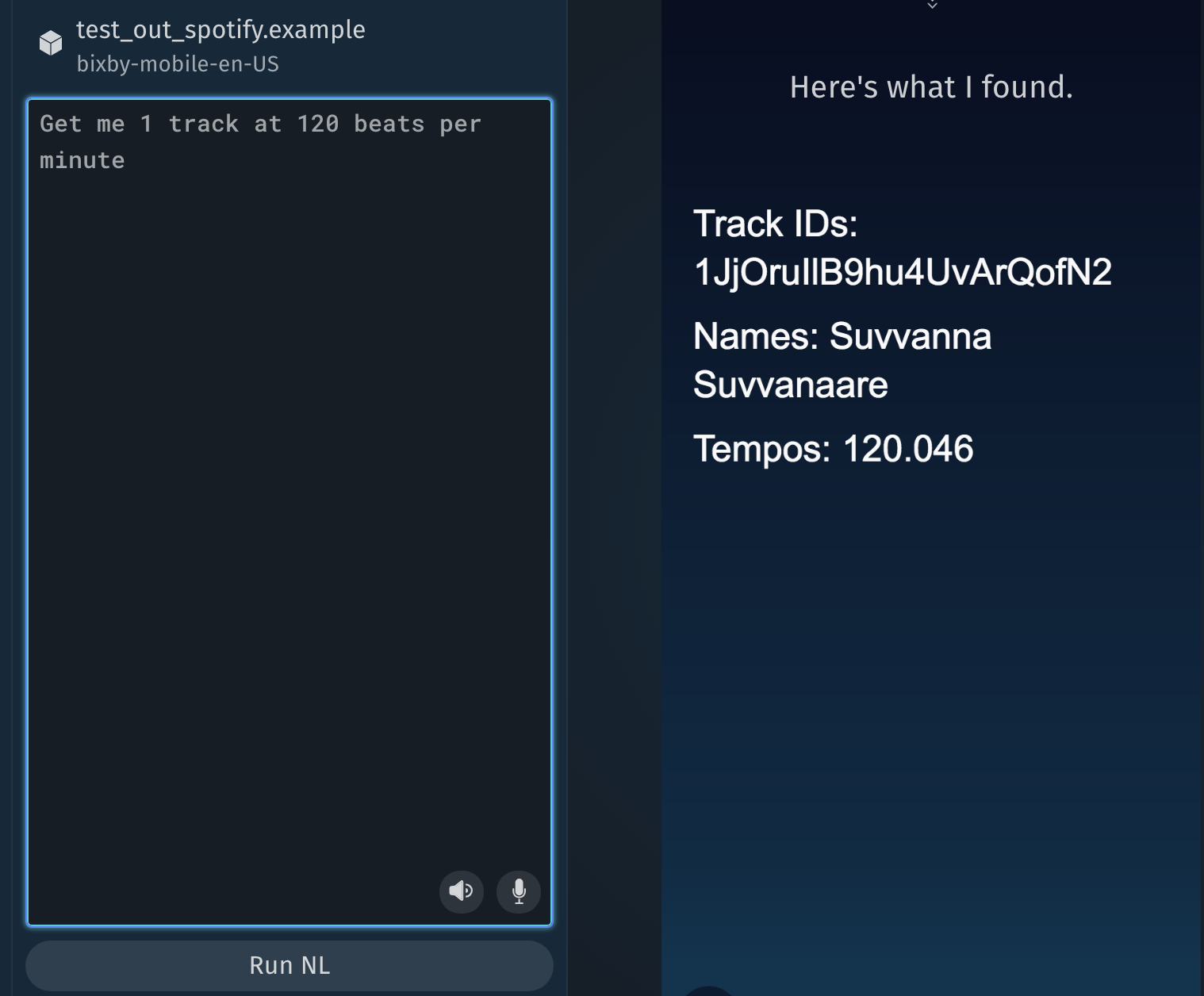Open the bixby-mobile-en-US device target selector
The width and height of the screenshot is (1204, 996).
[x=178, y=63]
